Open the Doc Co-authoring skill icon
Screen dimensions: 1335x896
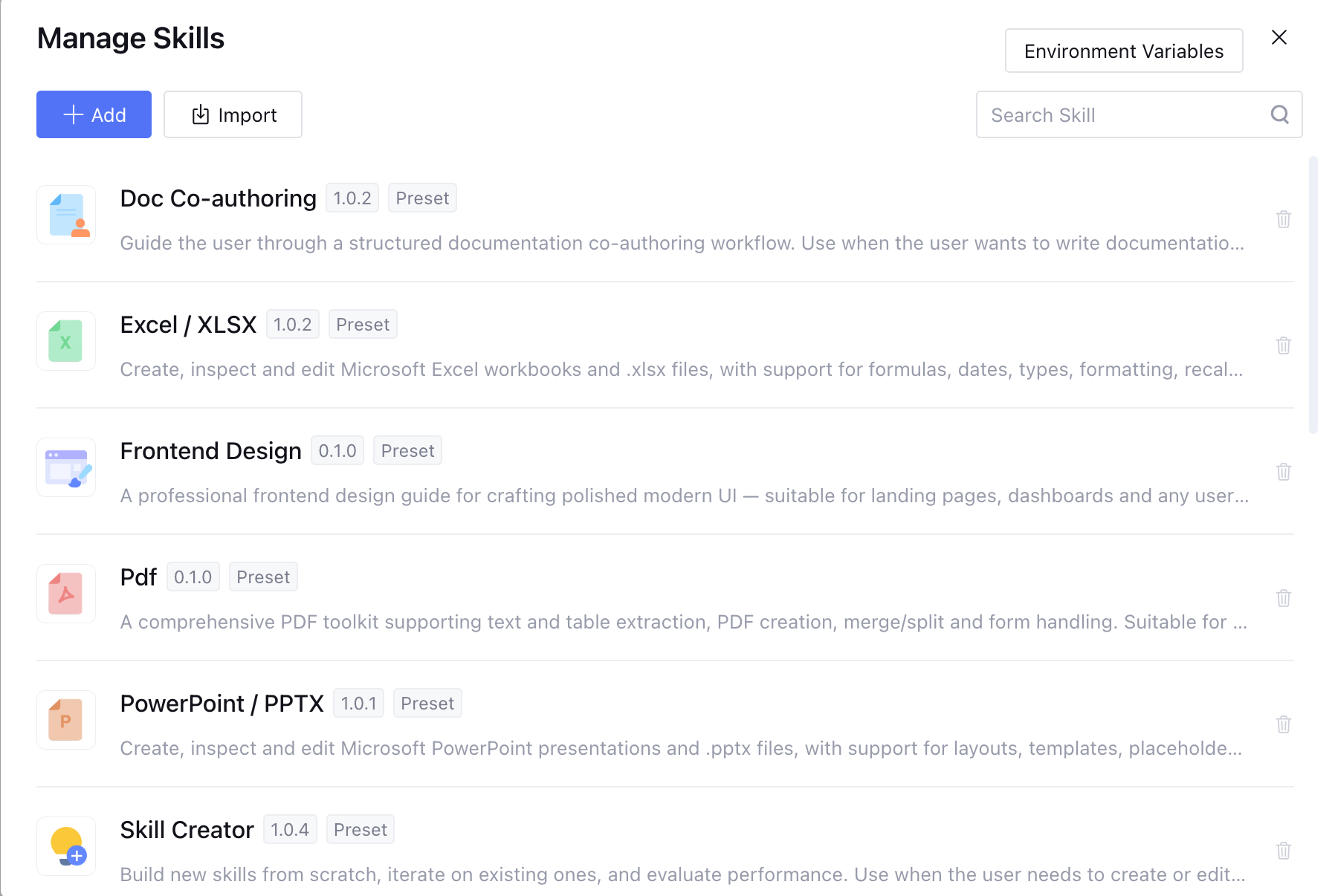click(x=66, y=215)
